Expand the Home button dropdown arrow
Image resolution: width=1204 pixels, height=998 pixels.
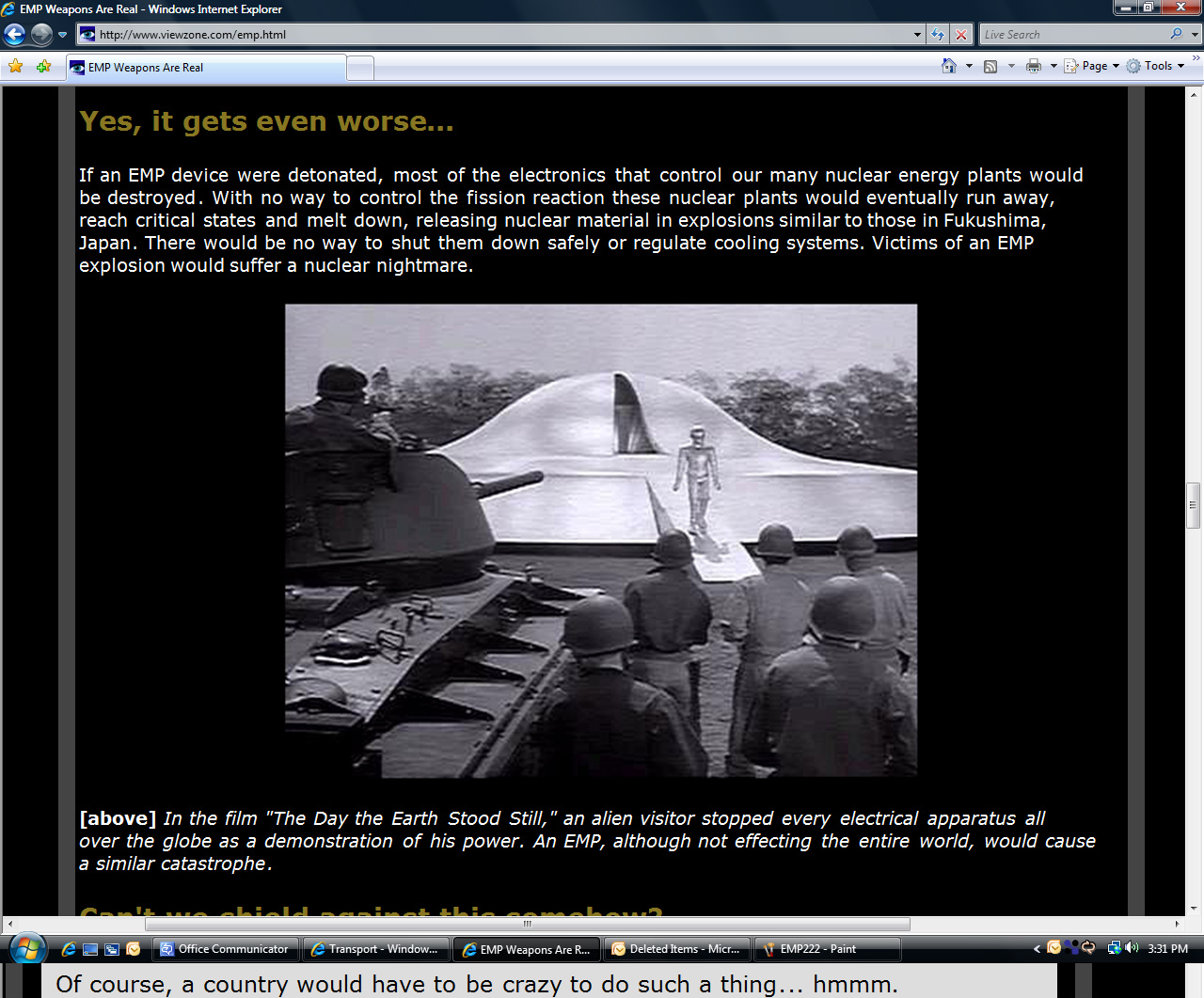[x=969, y=66]
